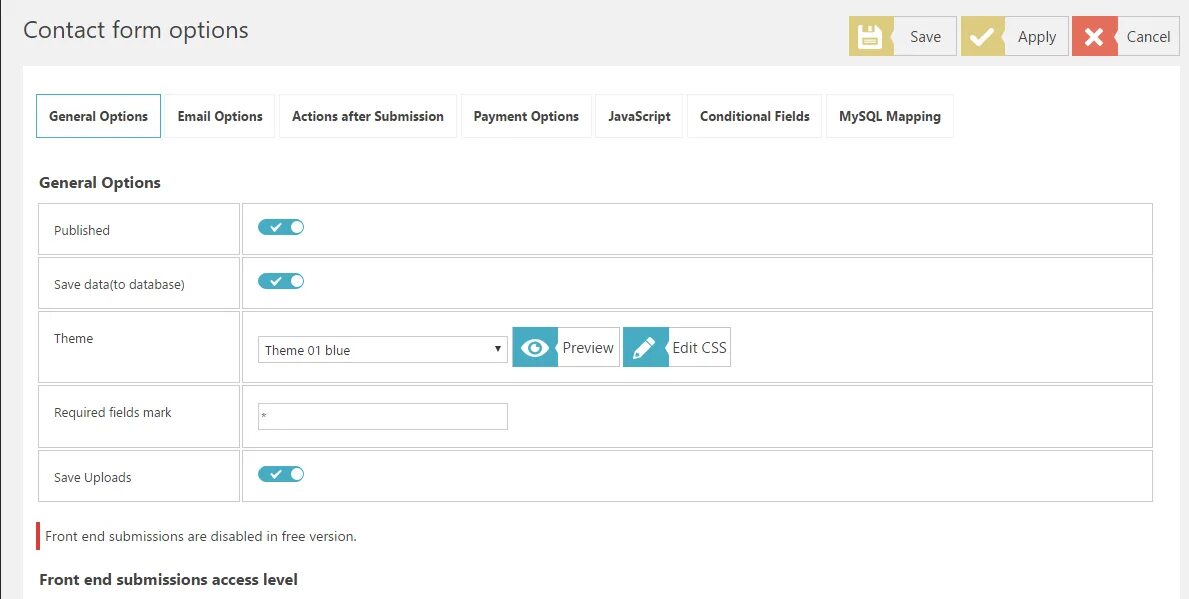1189x599 pixels.
Task: Click the Cancel button label
Action: tap(1148, 36)
